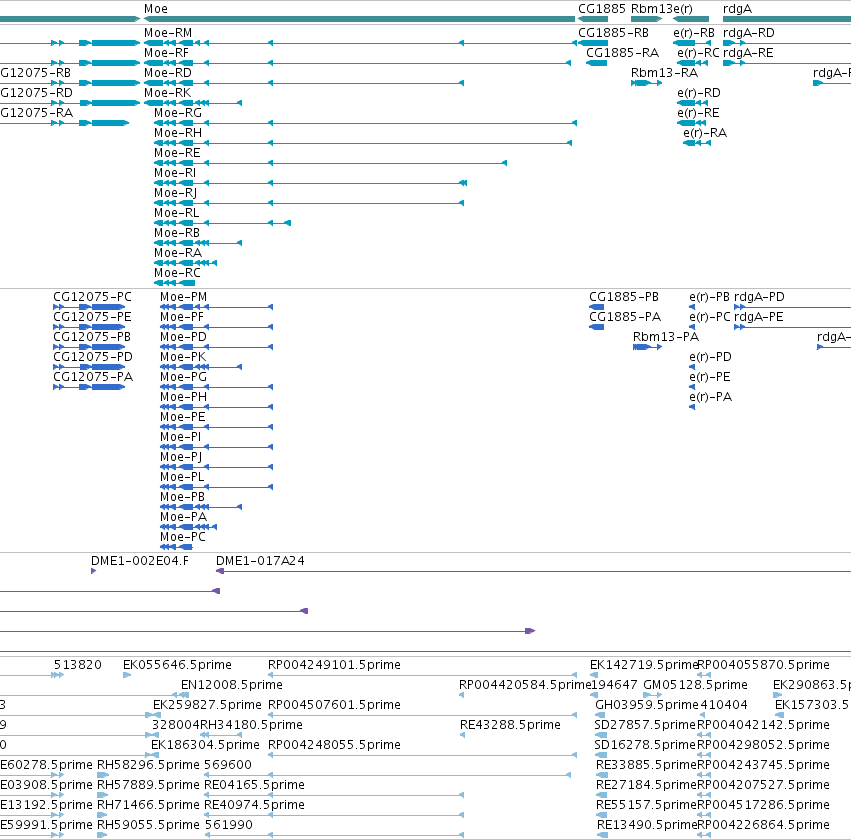Select the Moe-RJ transcript label

pos(175,193)
